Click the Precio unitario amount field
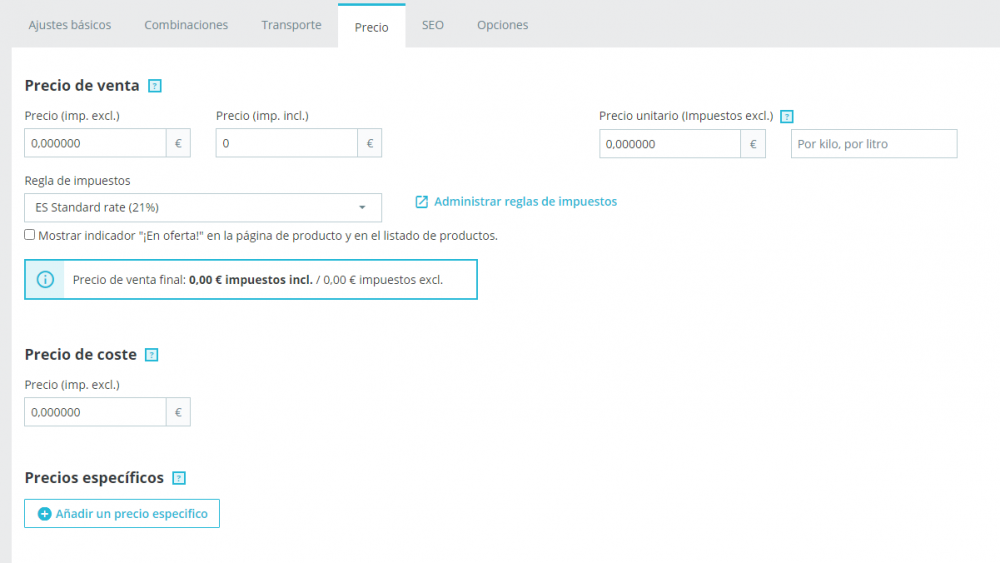The height and width of the screenshot is (563, 1000). [x=670, y=144]
